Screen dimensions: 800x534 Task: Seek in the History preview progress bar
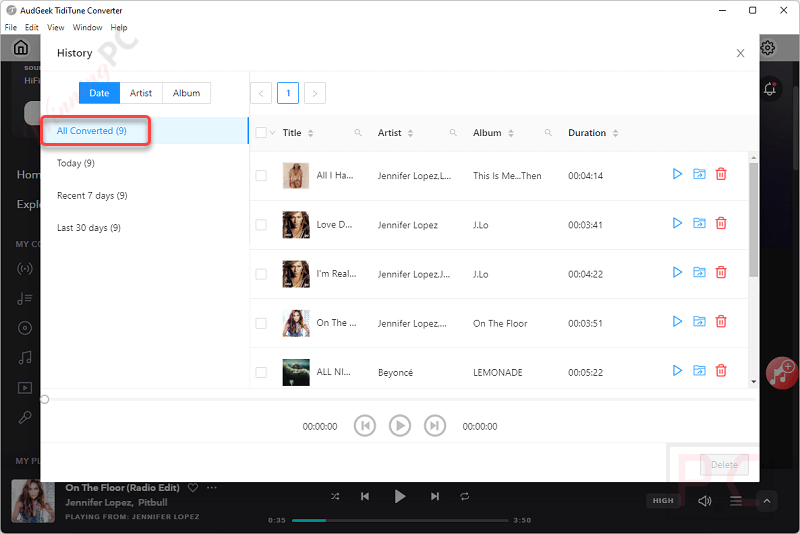[x=400, y=399]
